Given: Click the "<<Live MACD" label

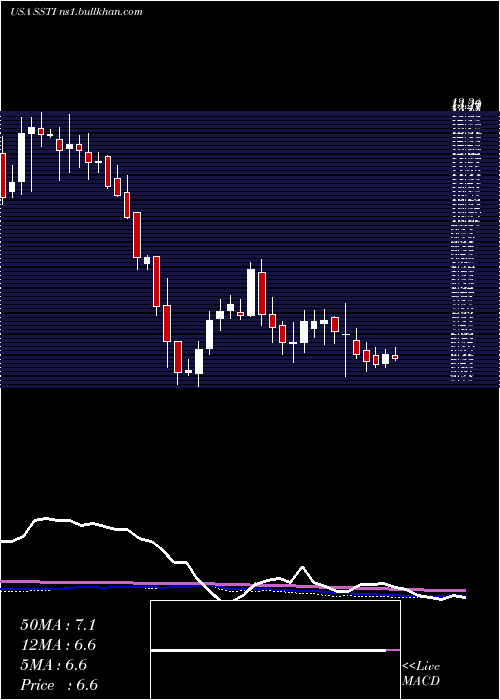Looking at the screenshot, I should (421, 674).
